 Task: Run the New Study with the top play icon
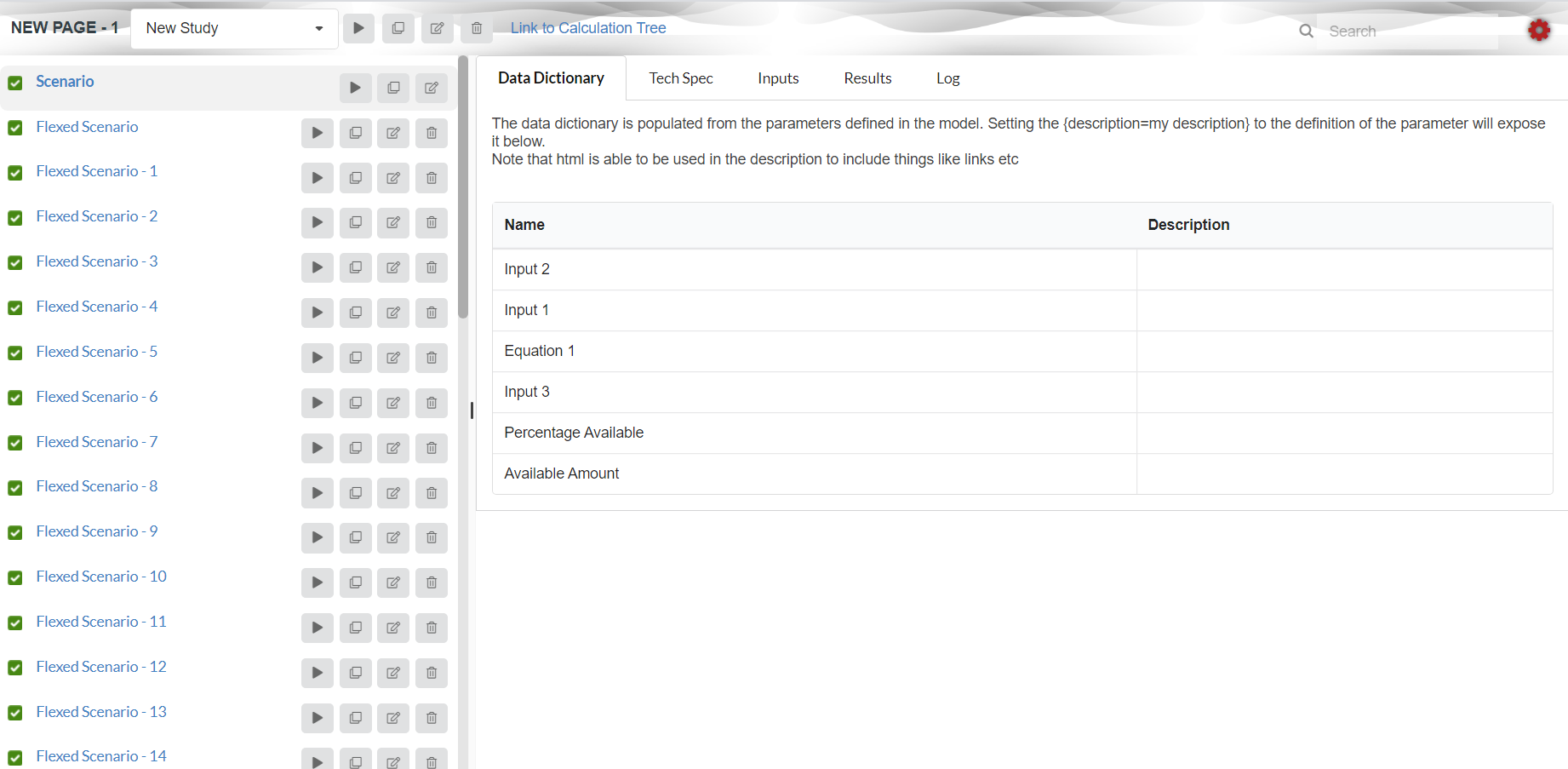(358, 28)
